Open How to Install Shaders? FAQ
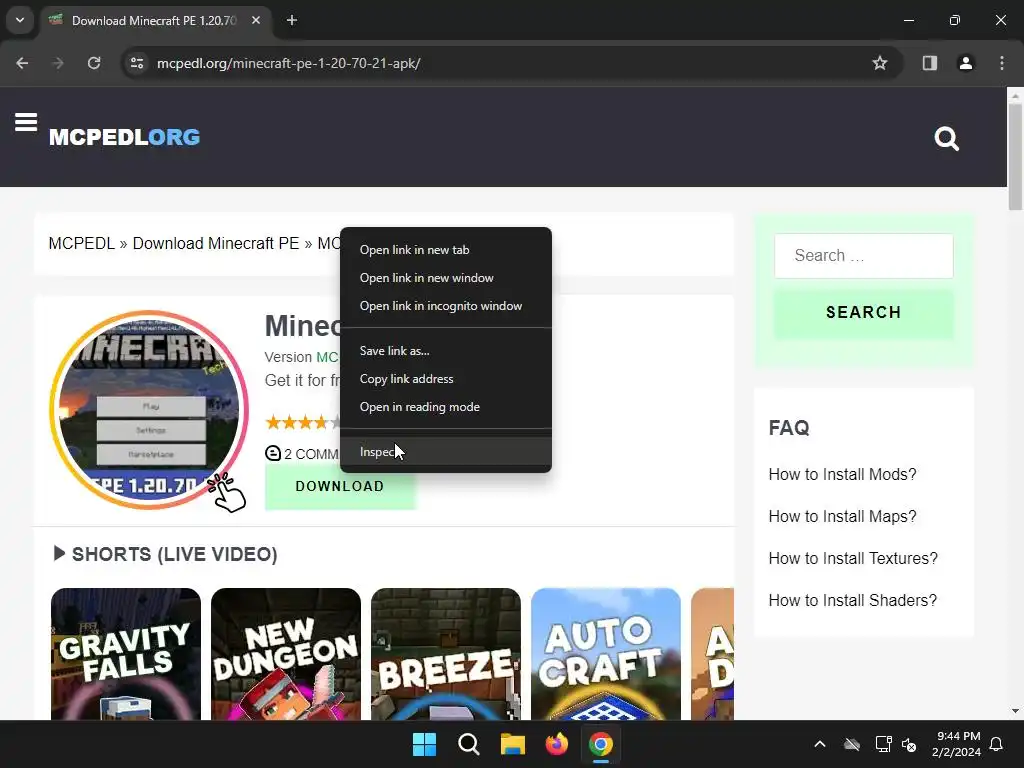 point(852,601)
